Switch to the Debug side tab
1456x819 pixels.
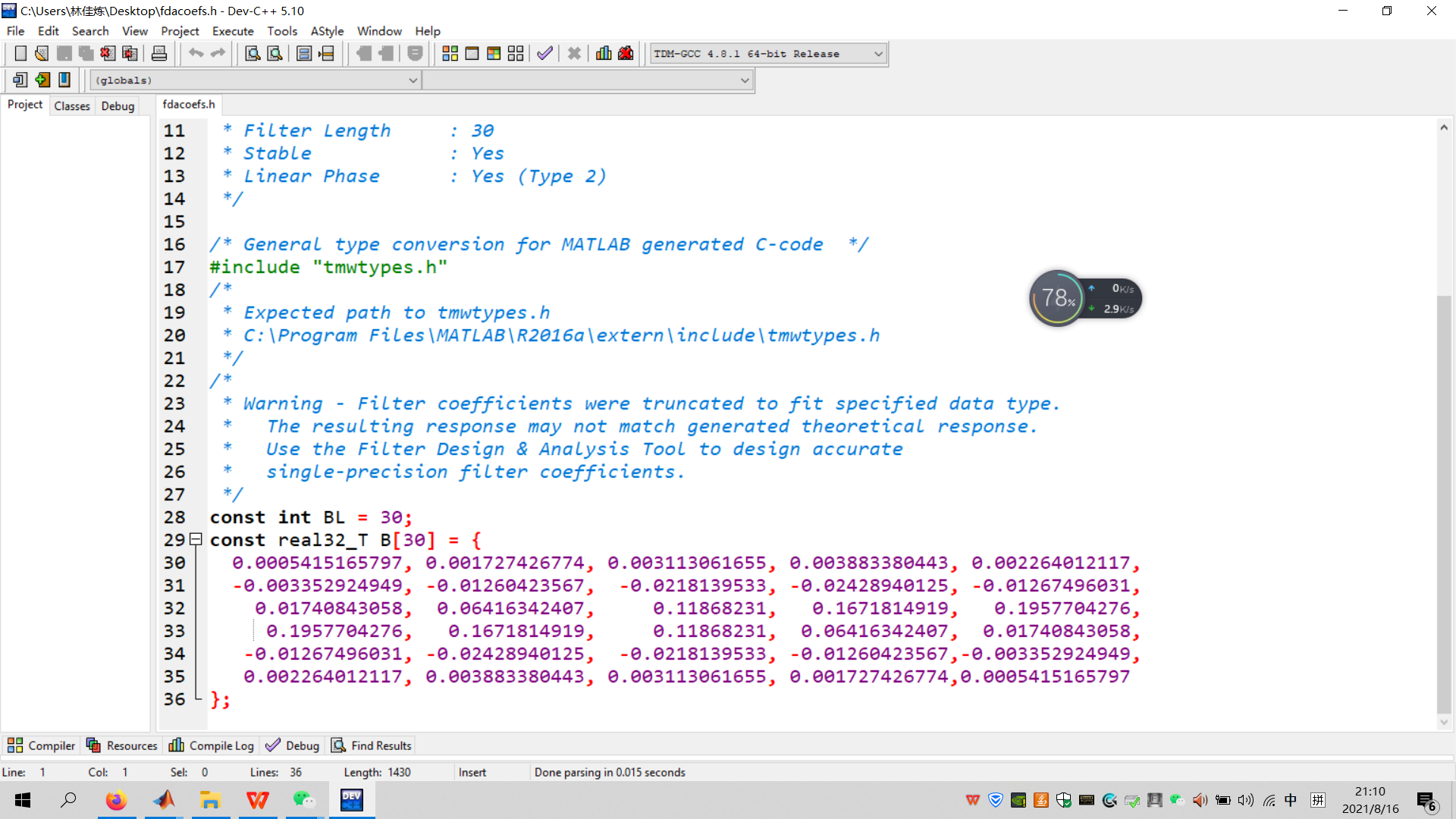click(x=118, y=106)
